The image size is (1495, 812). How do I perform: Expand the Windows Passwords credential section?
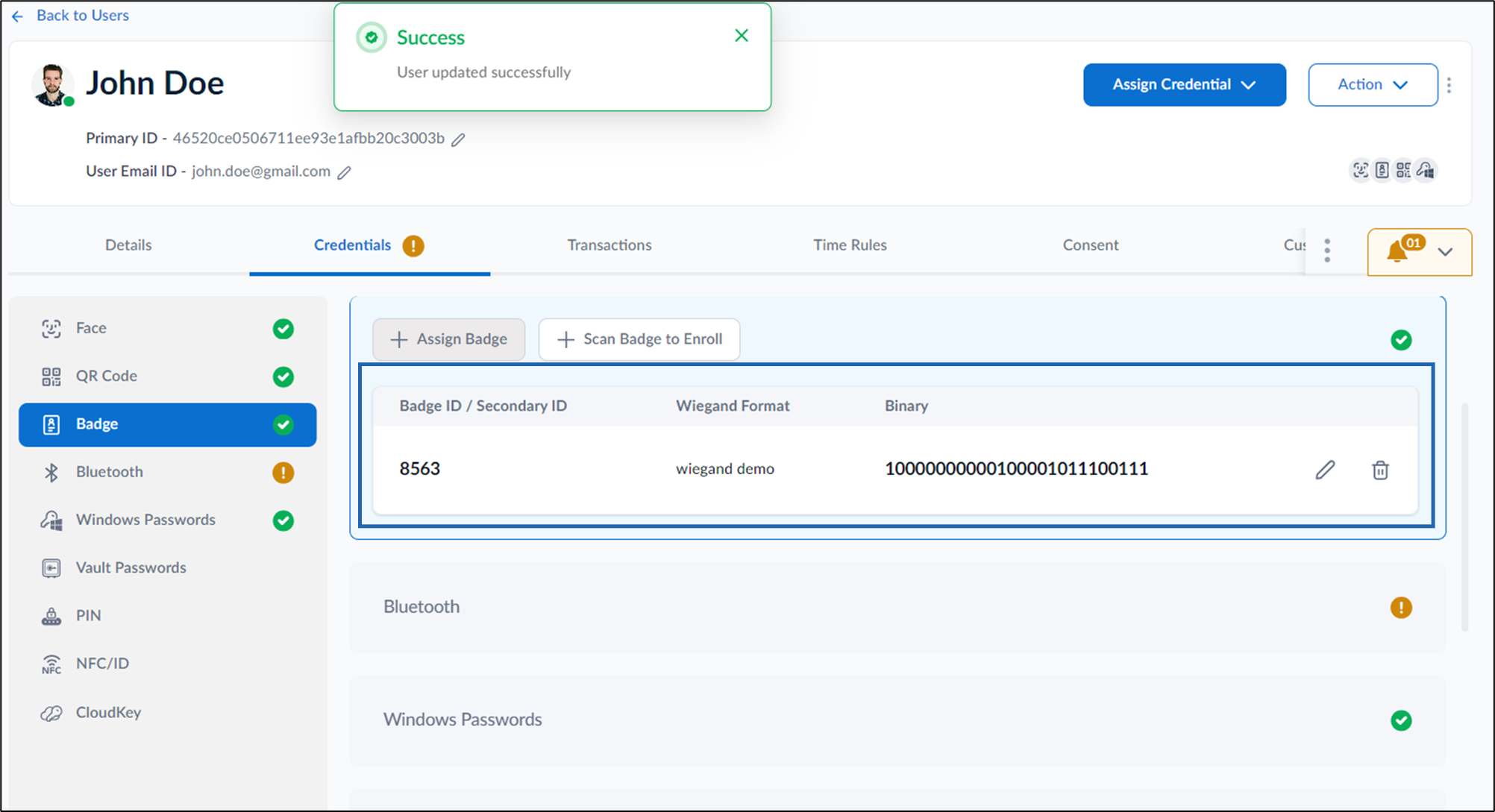897,720
